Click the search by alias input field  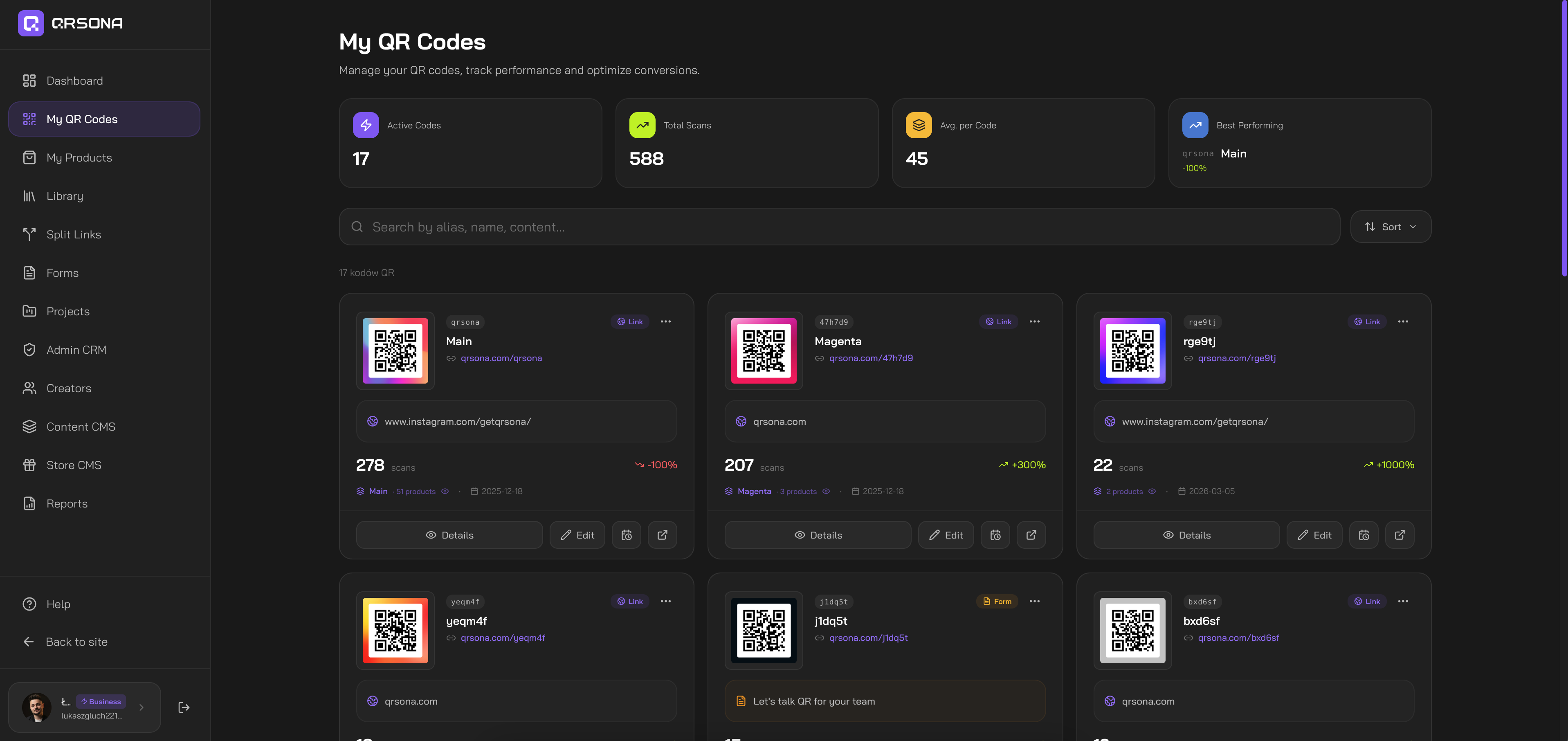839,227
